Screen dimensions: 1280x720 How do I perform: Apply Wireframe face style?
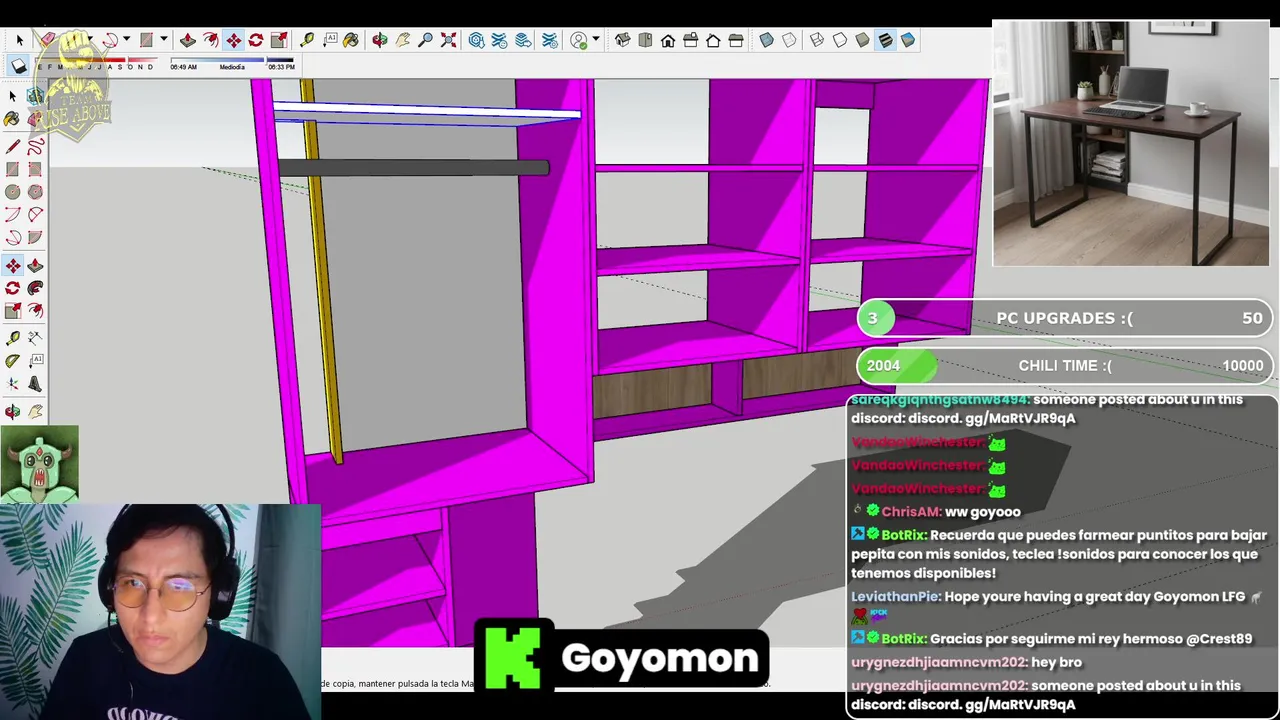[817, 40]
